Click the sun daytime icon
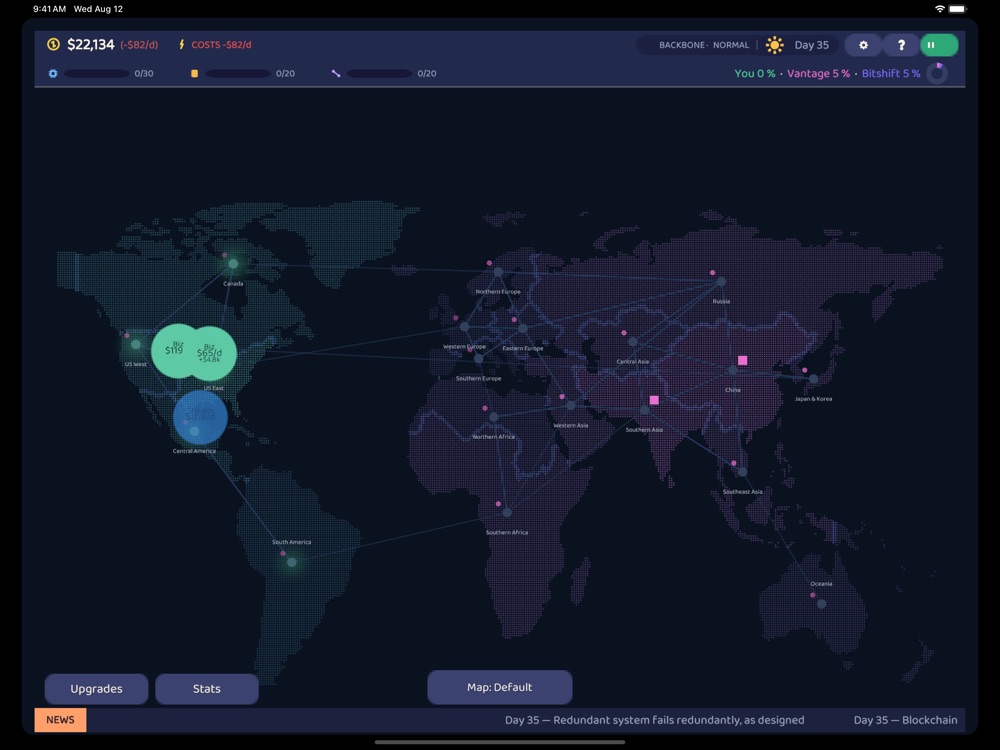The image size is (1000, 750). coord(774,45)
